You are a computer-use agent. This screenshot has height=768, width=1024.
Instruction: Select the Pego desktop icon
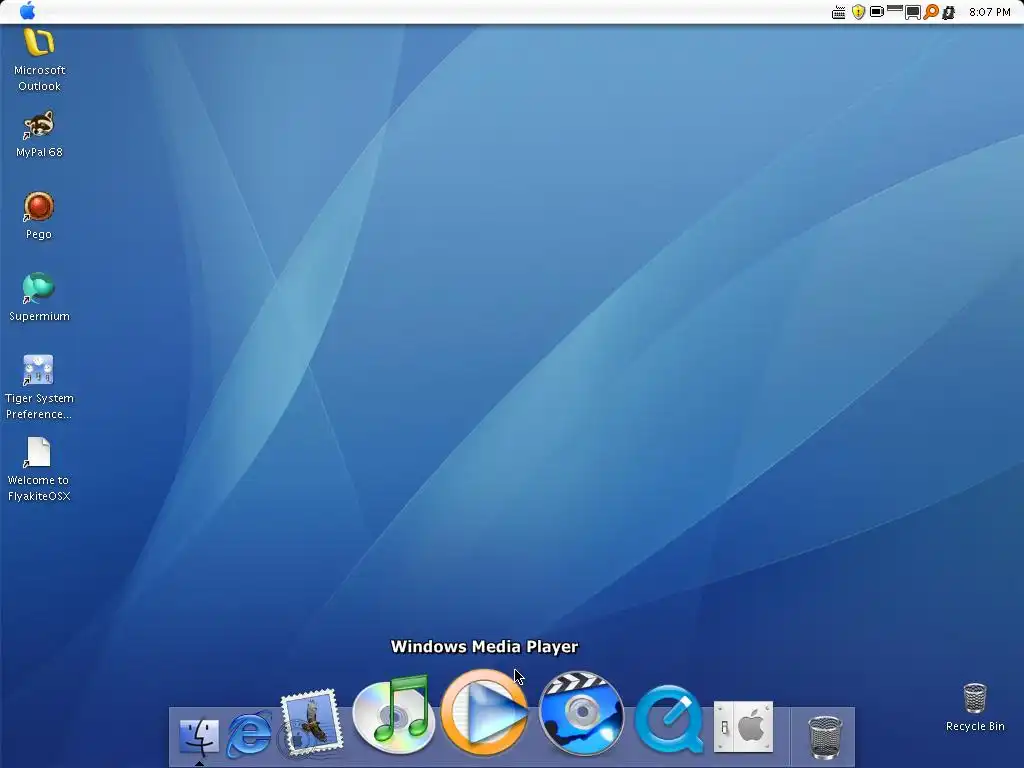[x=39, y=206]
